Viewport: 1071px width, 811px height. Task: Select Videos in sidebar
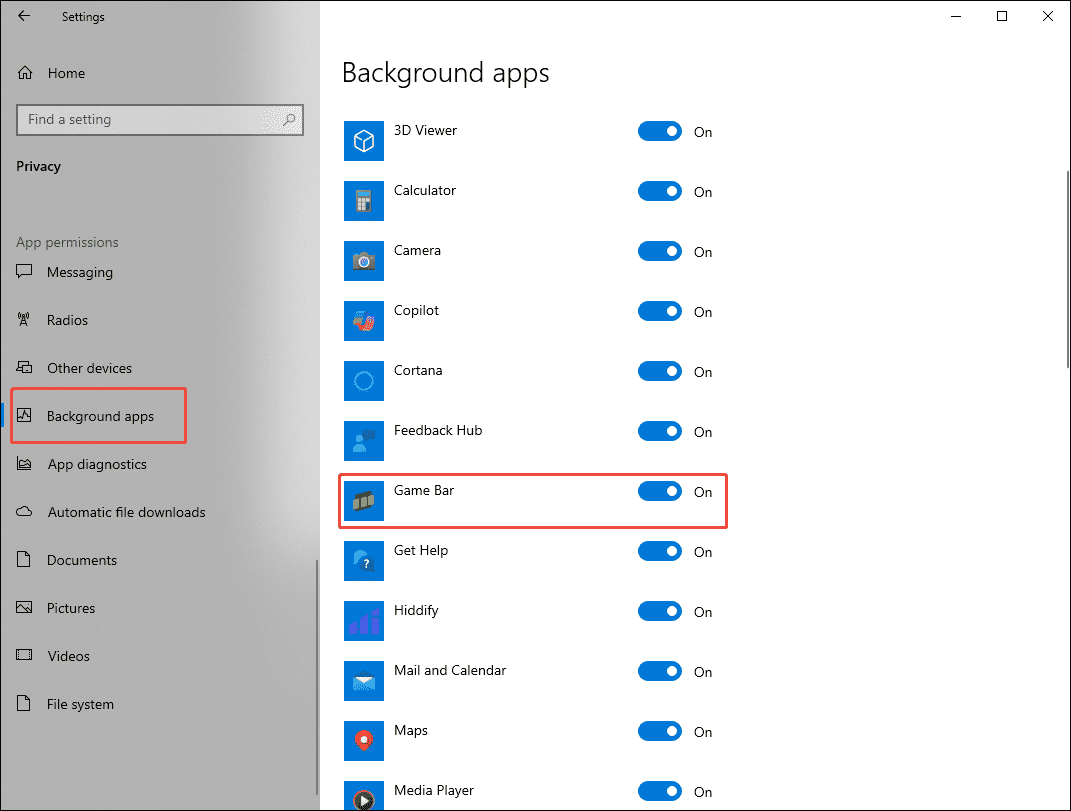[68, 656]
